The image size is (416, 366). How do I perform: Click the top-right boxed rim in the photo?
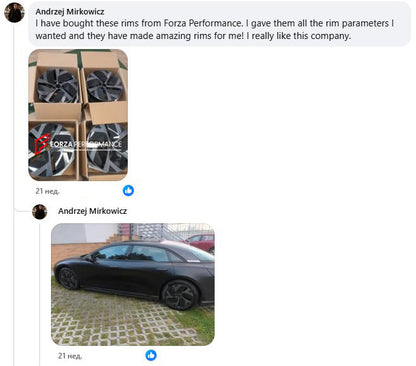[105, 86]
